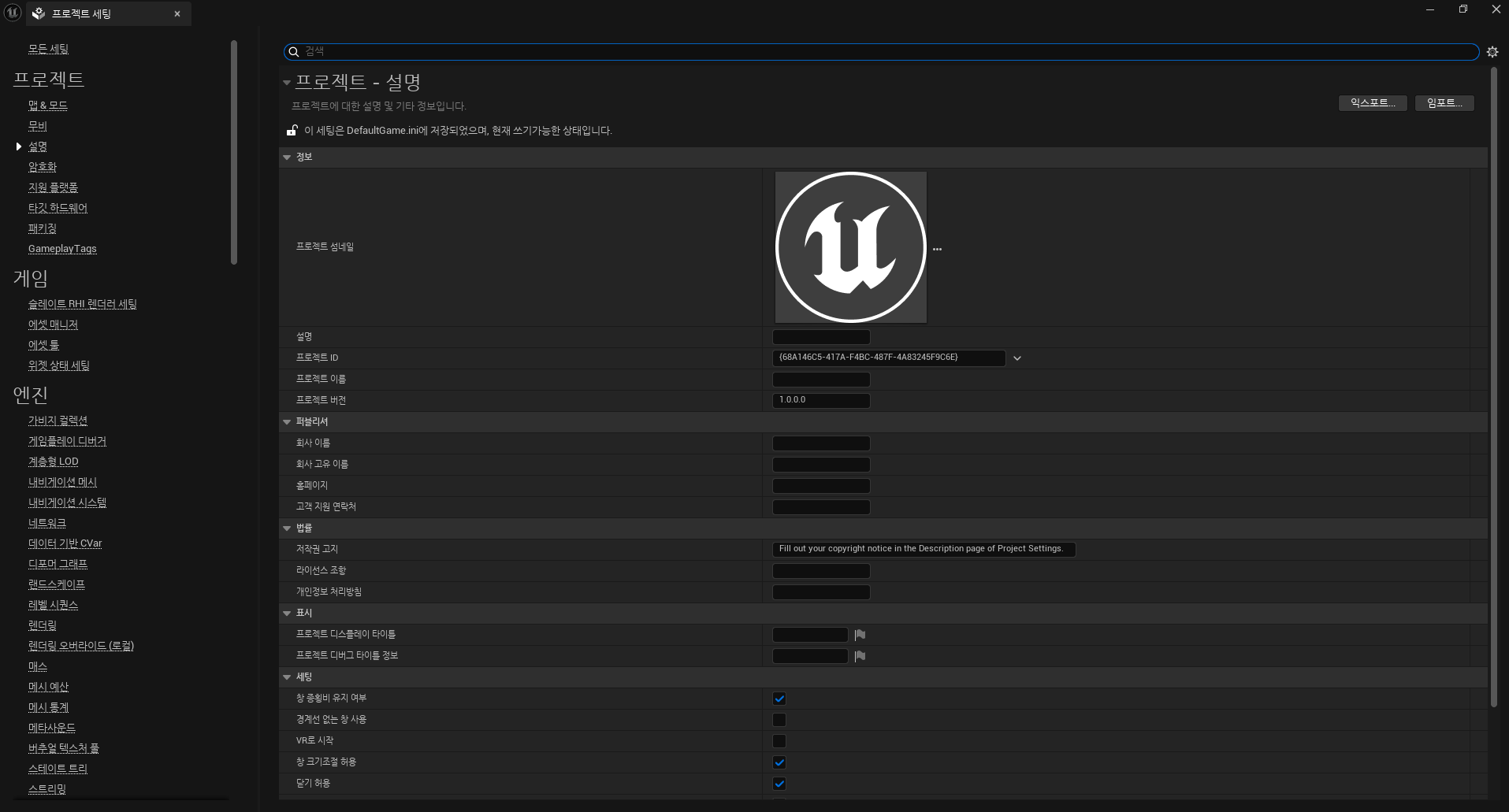Open the 프로젝트 ID dropdown arrow

point(1017,358)
